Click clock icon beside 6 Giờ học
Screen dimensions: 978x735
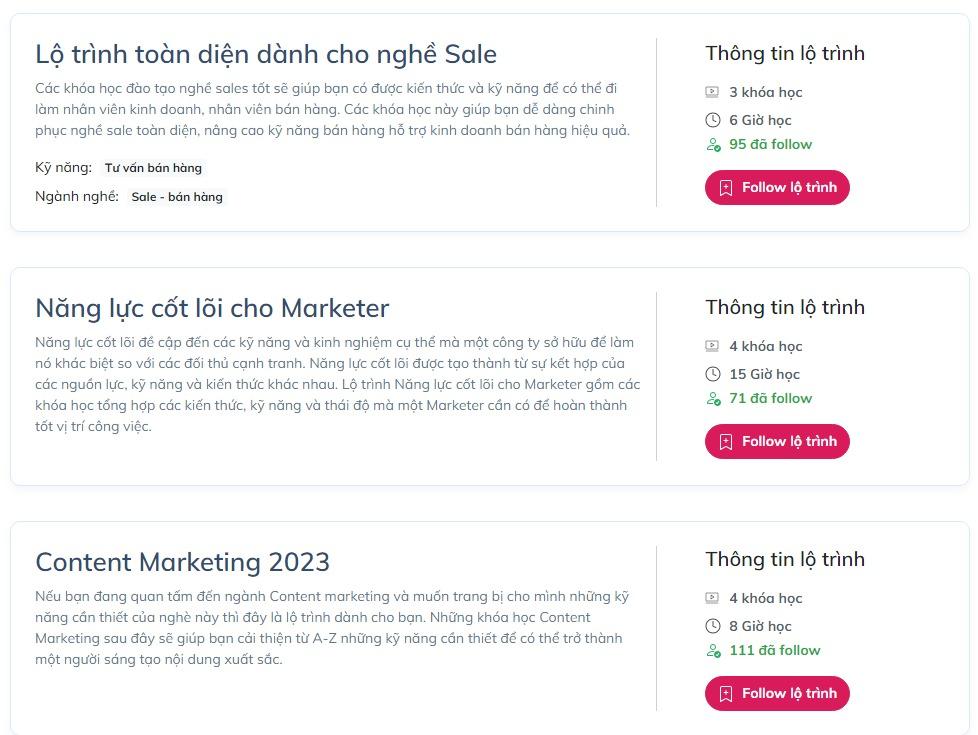click(x=712, y=120)
